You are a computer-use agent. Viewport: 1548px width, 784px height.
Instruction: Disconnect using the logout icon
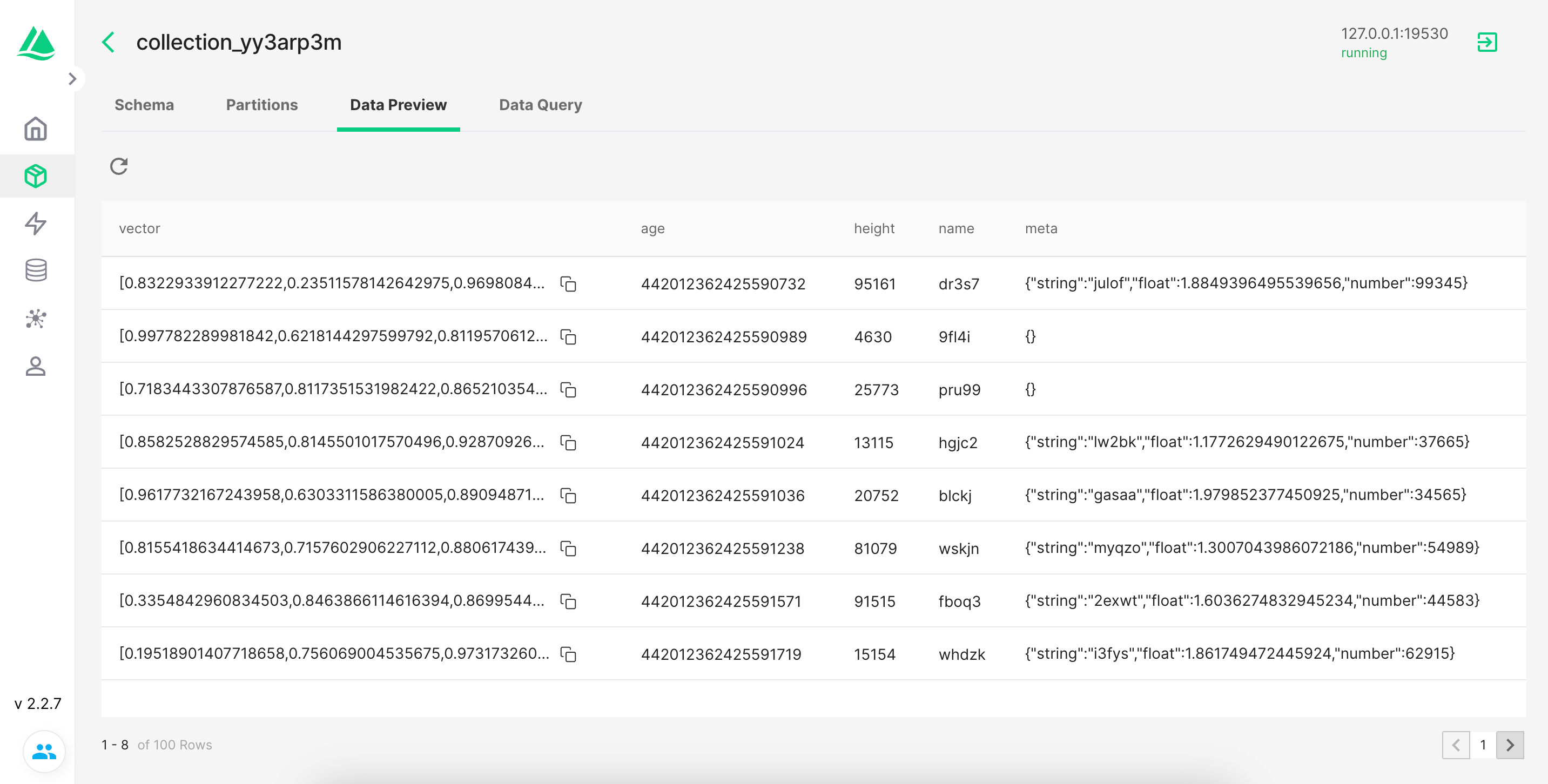pos(1487,43)
